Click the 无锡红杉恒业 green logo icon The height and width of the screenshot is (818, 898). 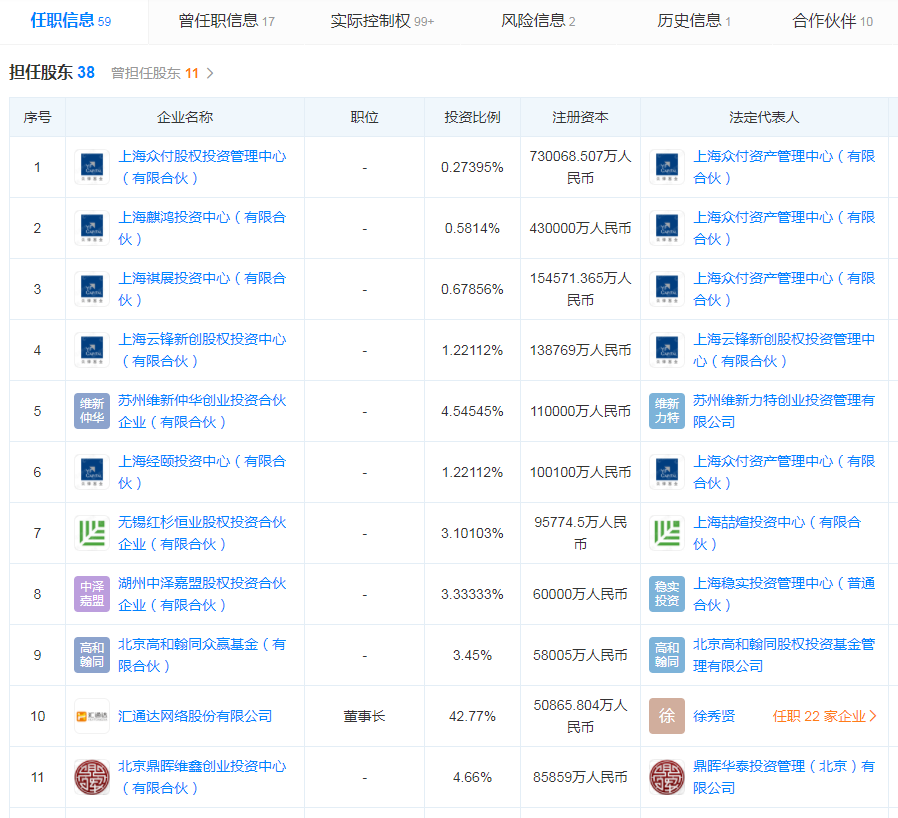point(92,533)
